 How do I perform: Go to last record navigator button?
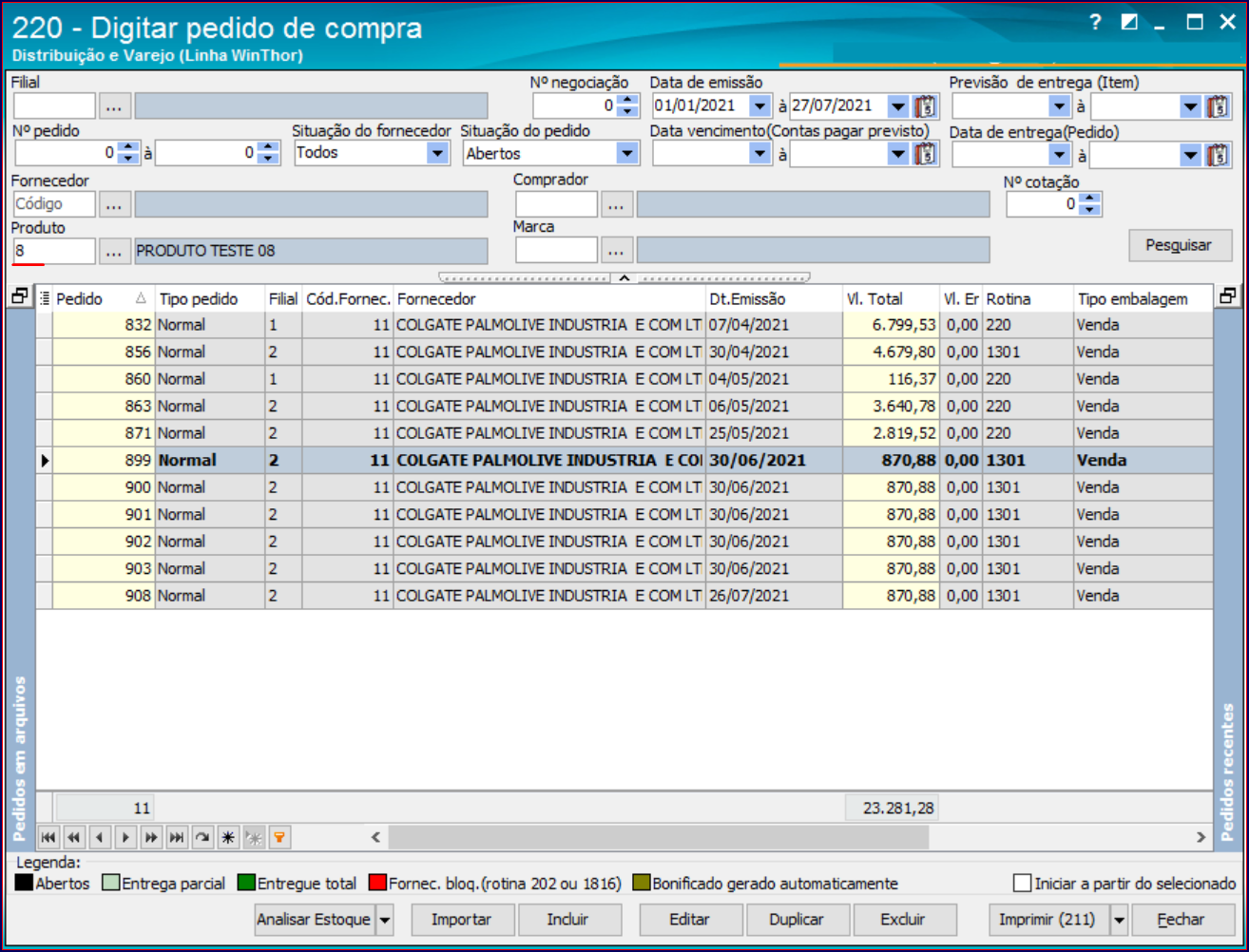pyautogui.click(x=176, y=837)
